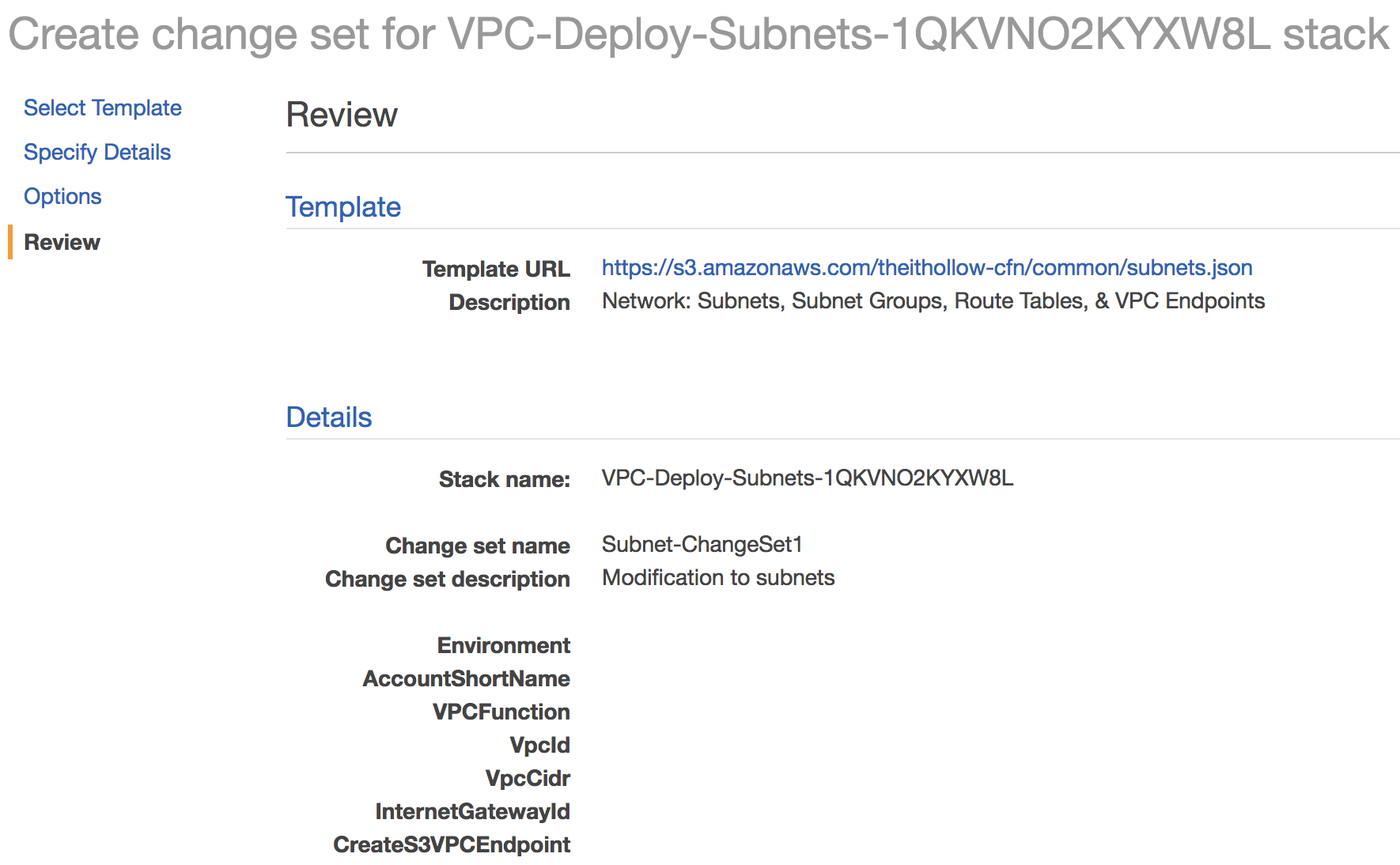Click the VpcCidr parameter label
Viewport: 1400px width, 865px height.
click(528, 779)
